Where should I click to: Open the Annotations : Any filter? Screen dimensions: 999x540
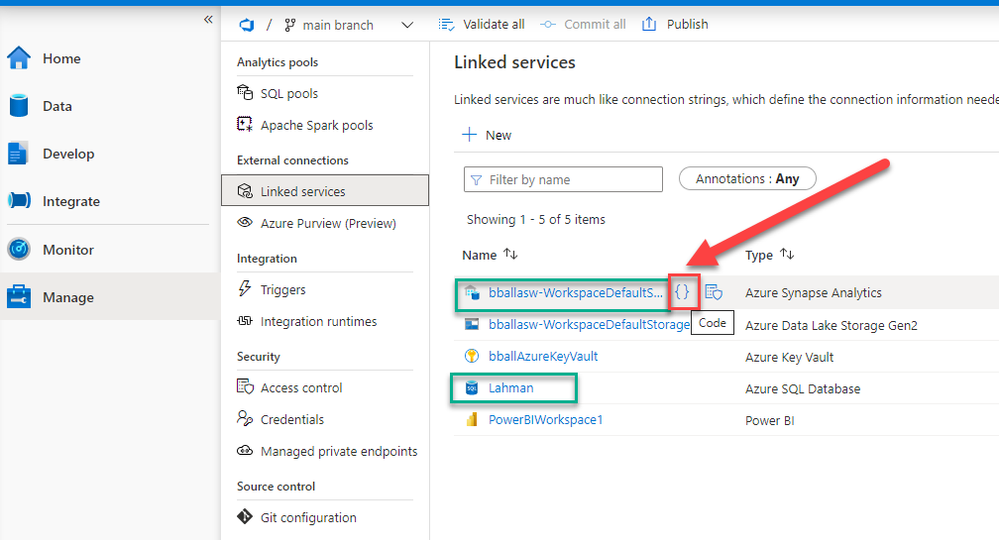point(747,179)
